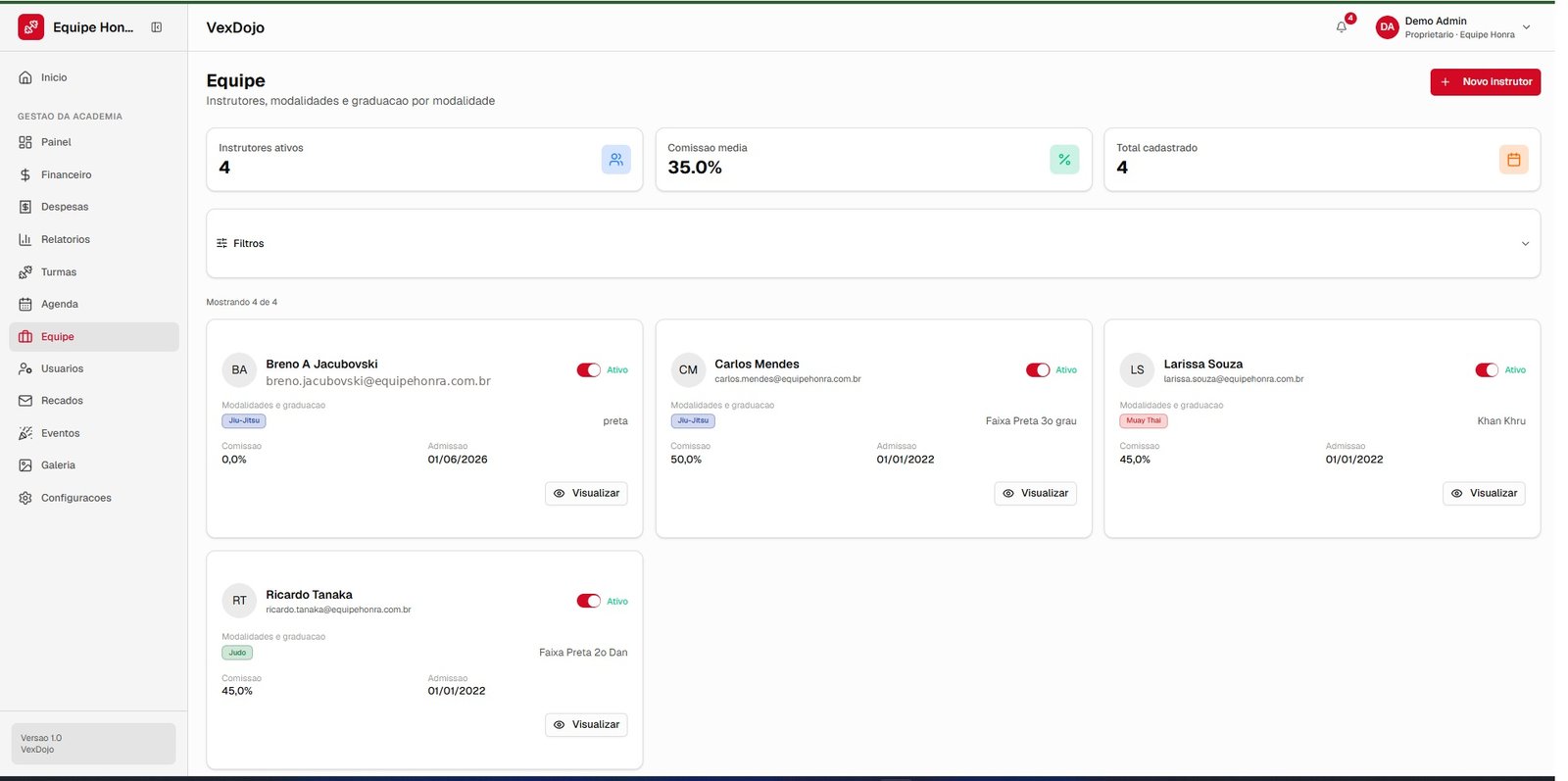Click the red VexDojo logo icon
The width and height of the screenshot is (1568, 781).
30,27
